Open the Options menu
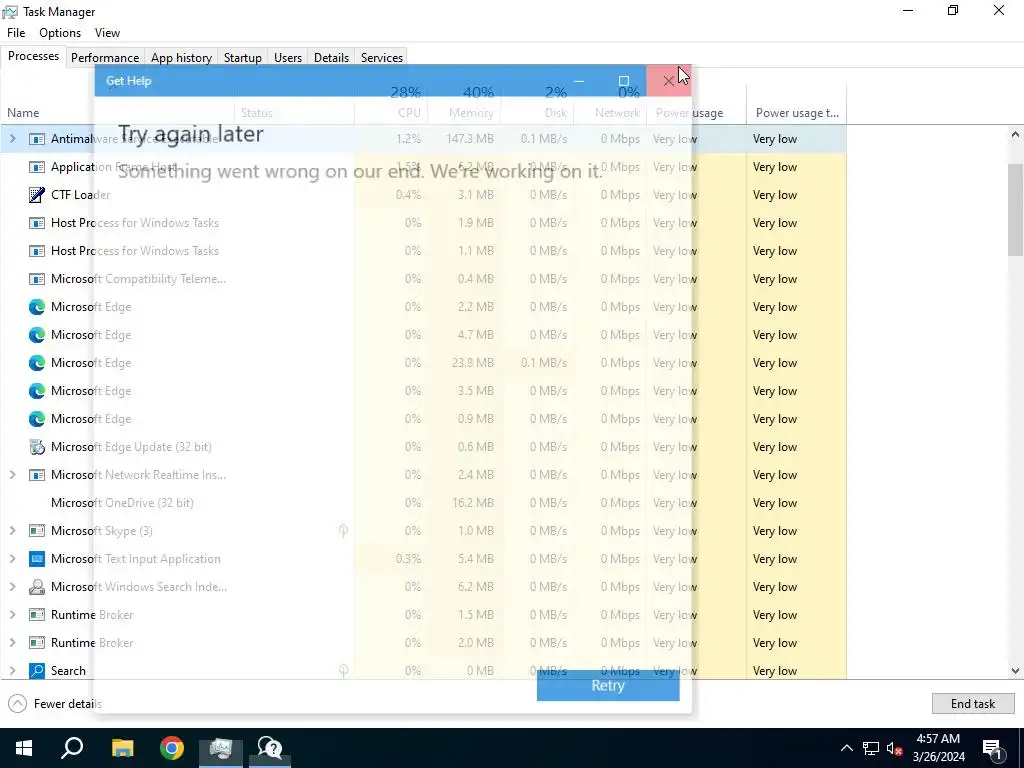The image size is (1024, 768). (60, 33)
